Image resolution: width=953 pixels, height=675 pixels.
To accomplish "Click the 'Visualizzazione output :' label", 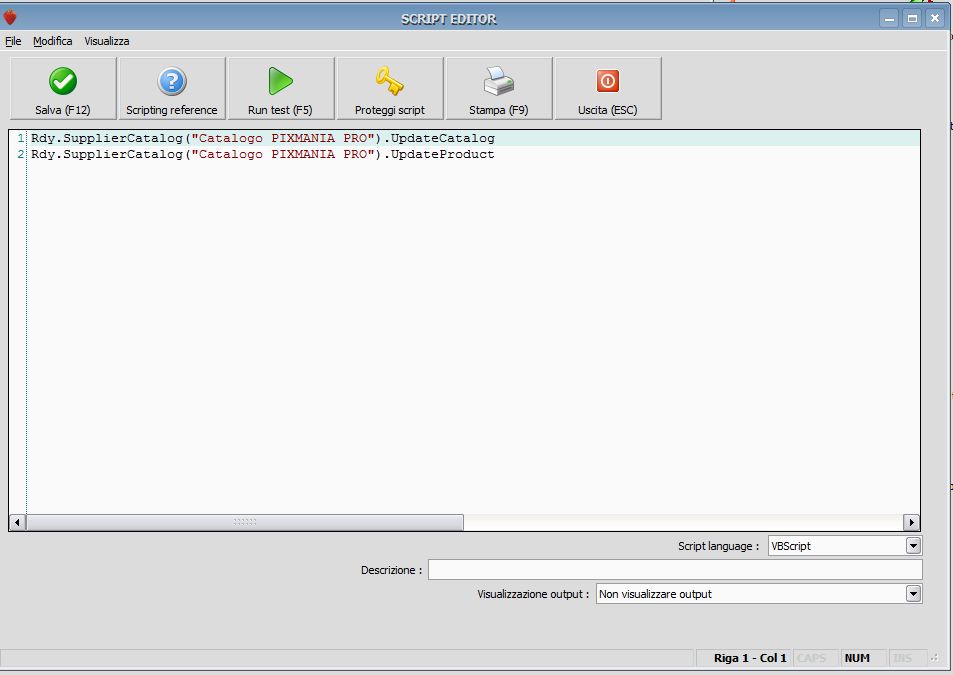I will click(x=533, y=594).
